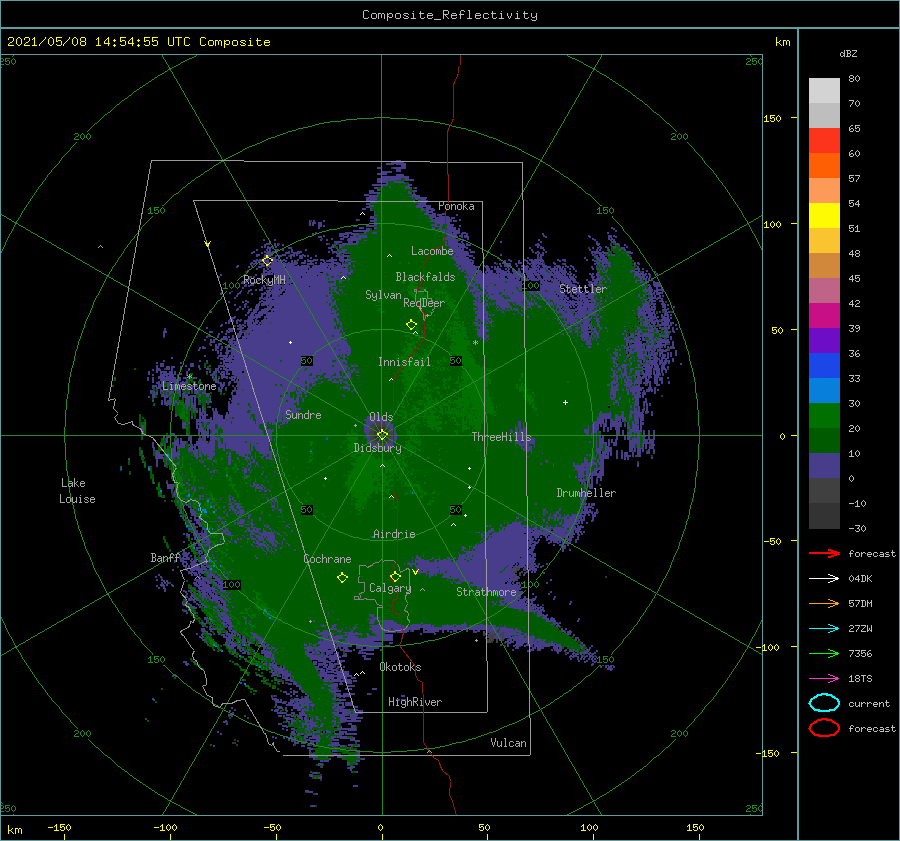Select the Calgary city label
This screenshot has width=900, height=841.
(x=390, y=588)
